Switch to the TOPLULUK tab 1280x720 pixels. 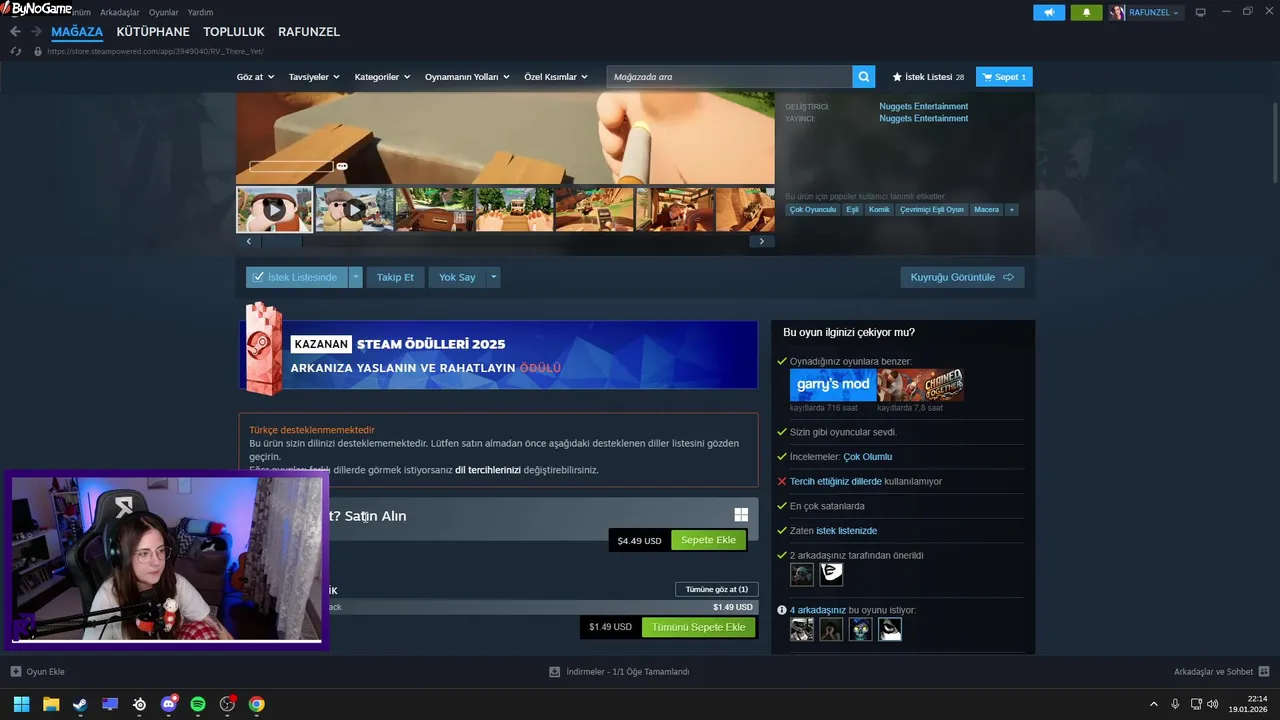[x=234, y=32]
